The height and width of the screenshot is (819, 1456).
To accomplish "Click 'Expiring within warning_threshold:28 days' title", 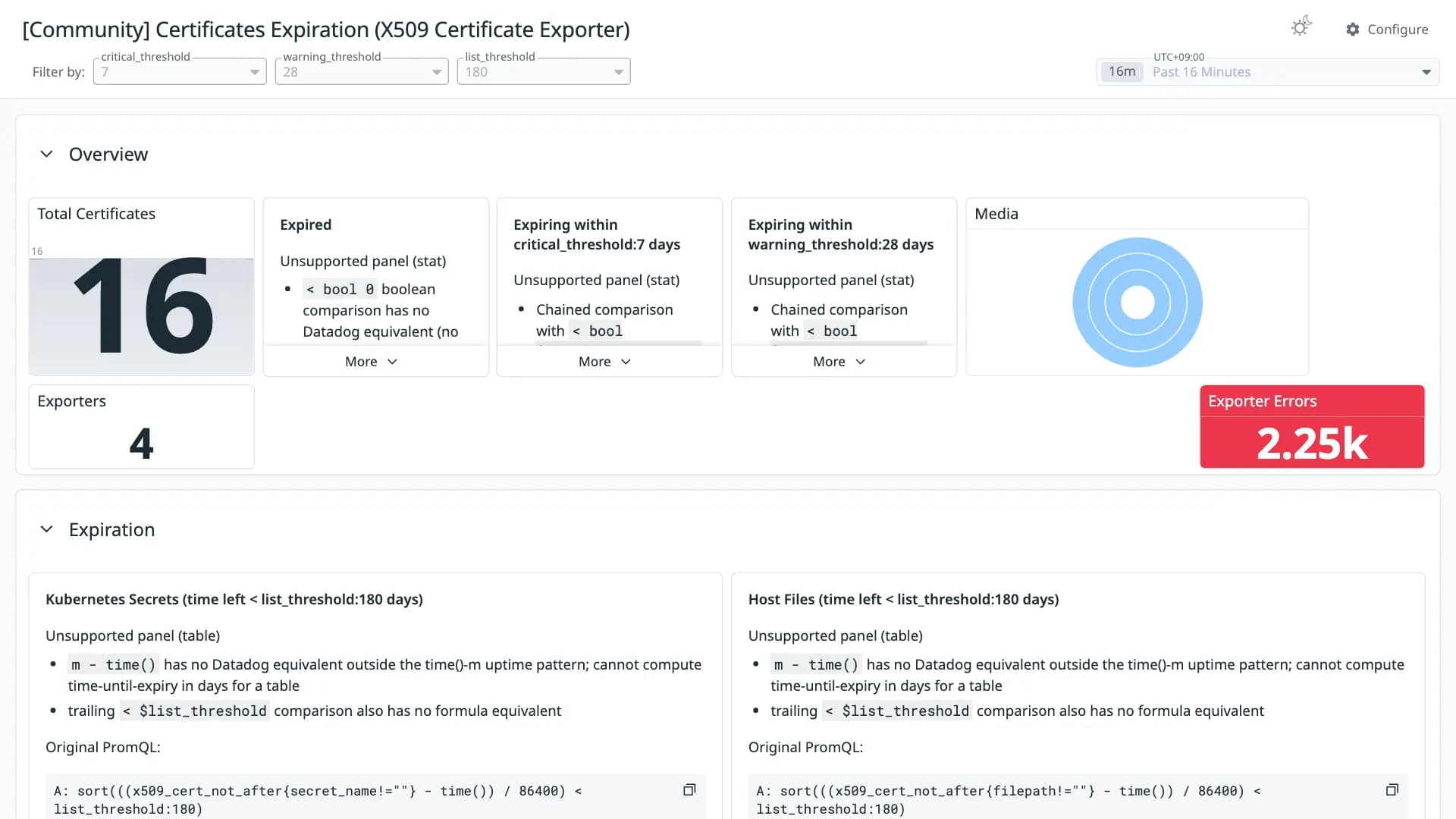I will (841, 234).
